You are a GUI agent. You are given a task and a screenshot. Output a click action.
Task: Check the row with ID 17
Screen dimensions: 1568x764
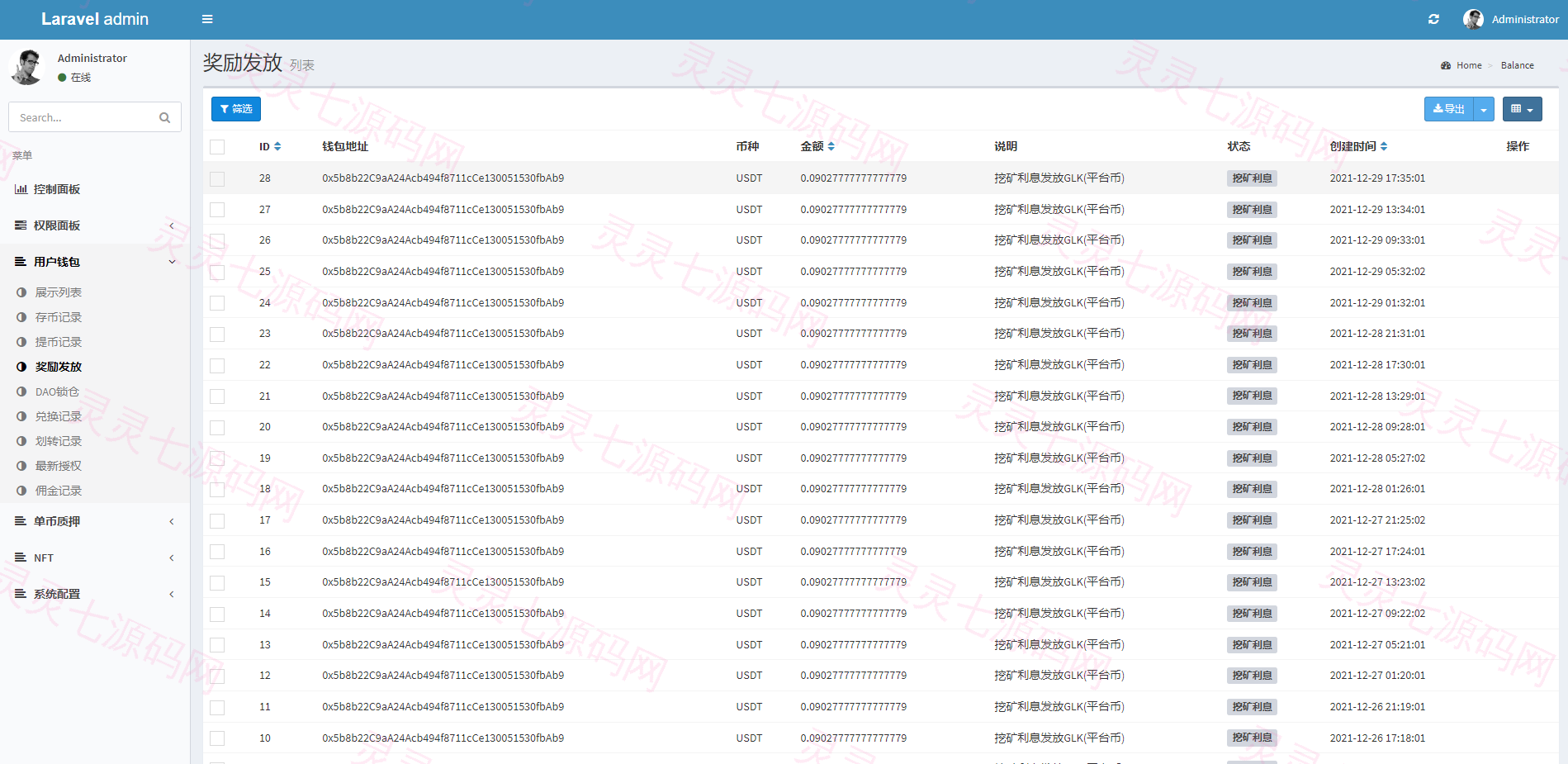[x=217, y=520]
